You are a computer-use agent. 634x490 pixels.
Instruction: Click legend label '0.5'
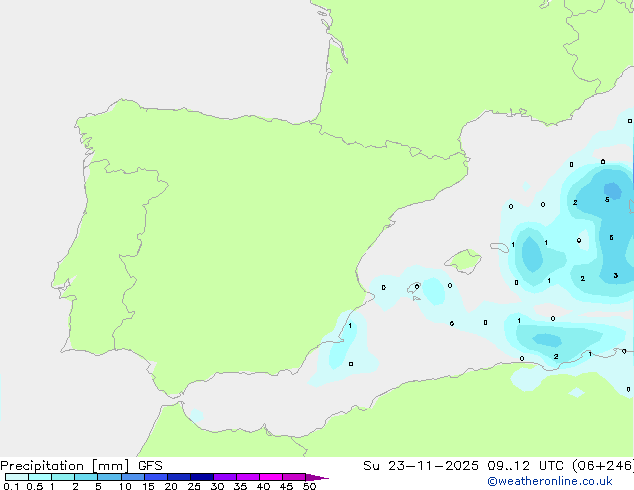point(35,486)
